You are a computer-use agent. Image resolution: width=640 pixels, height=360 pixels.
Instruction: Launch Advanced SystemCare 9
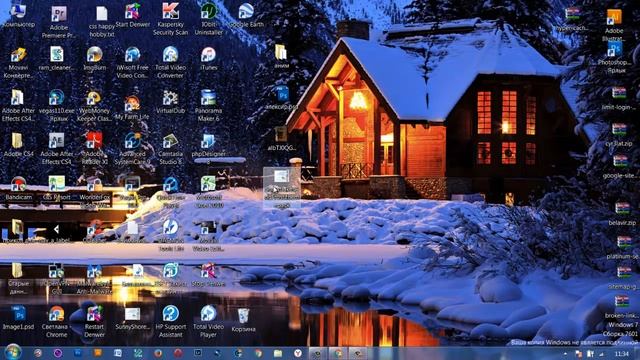(x=132, y=149)
